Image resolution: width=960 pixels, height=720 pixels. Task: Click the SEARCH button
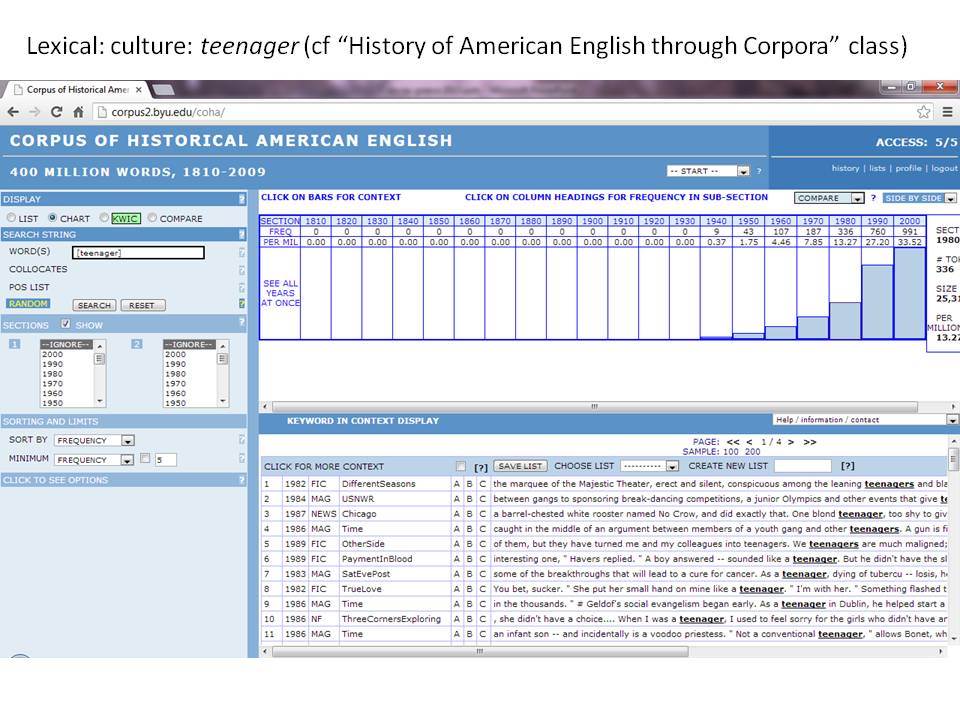(x=94, y=305)
